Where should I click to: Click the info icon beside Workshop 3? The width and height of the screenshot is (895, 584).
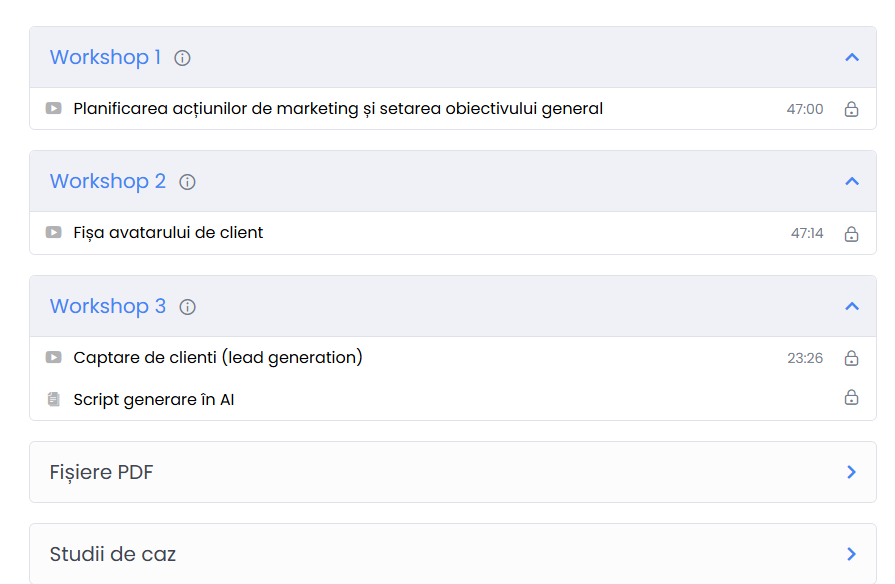point(187,307)
